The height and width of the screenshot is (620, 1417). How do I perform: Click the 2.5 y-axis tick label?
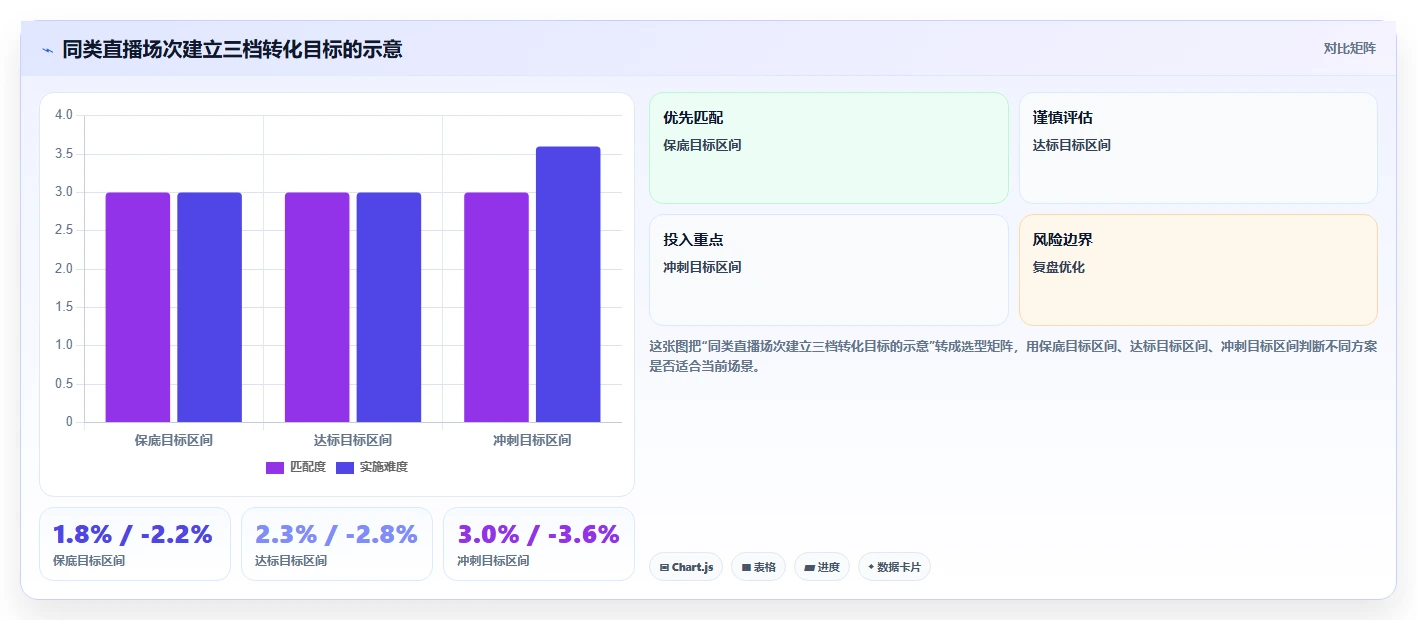64,230
